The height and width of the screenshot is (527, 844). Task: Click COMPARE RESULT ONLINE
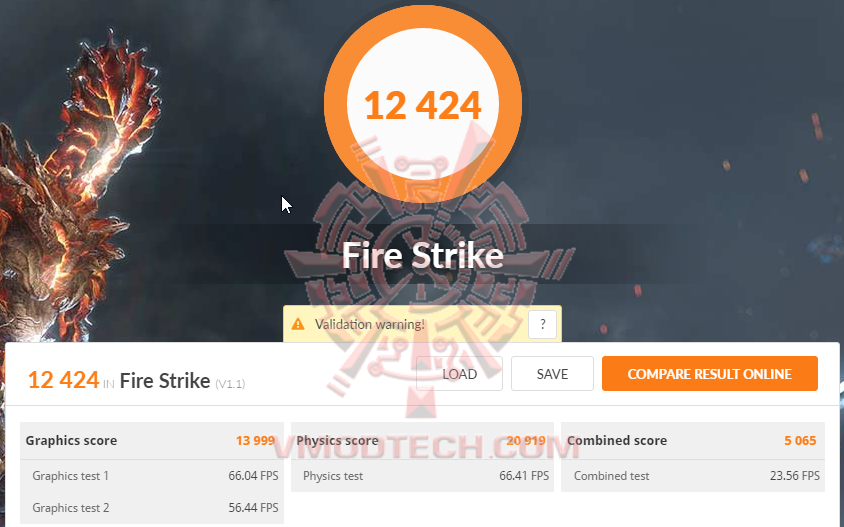(709, 374)
